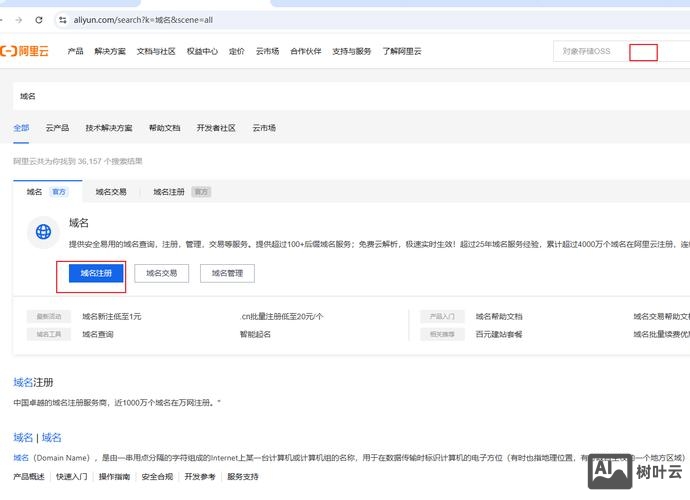This screenshot has height=500, width=690.
Task: Switch to the 帮助文档 filter tab
Action: coord(165,128)
